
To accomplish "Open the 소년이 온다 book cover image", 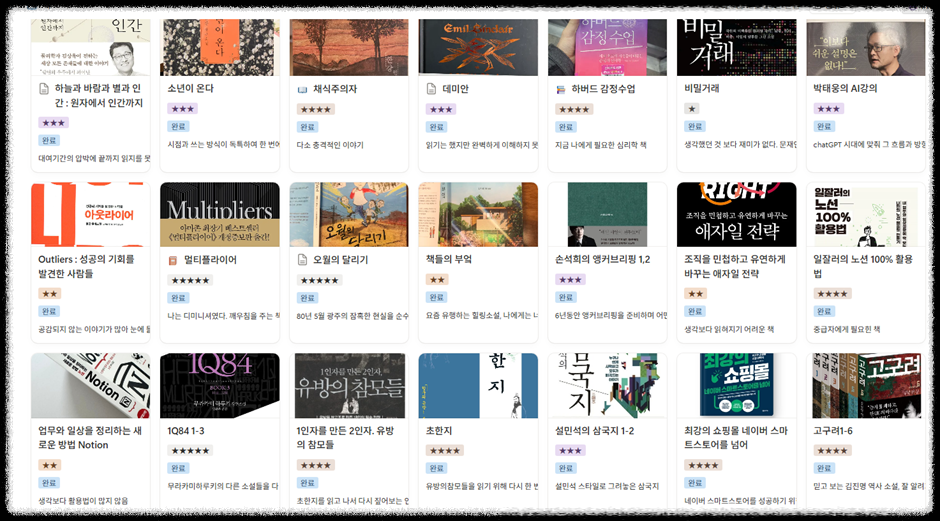I will click(x=219, y=47).
